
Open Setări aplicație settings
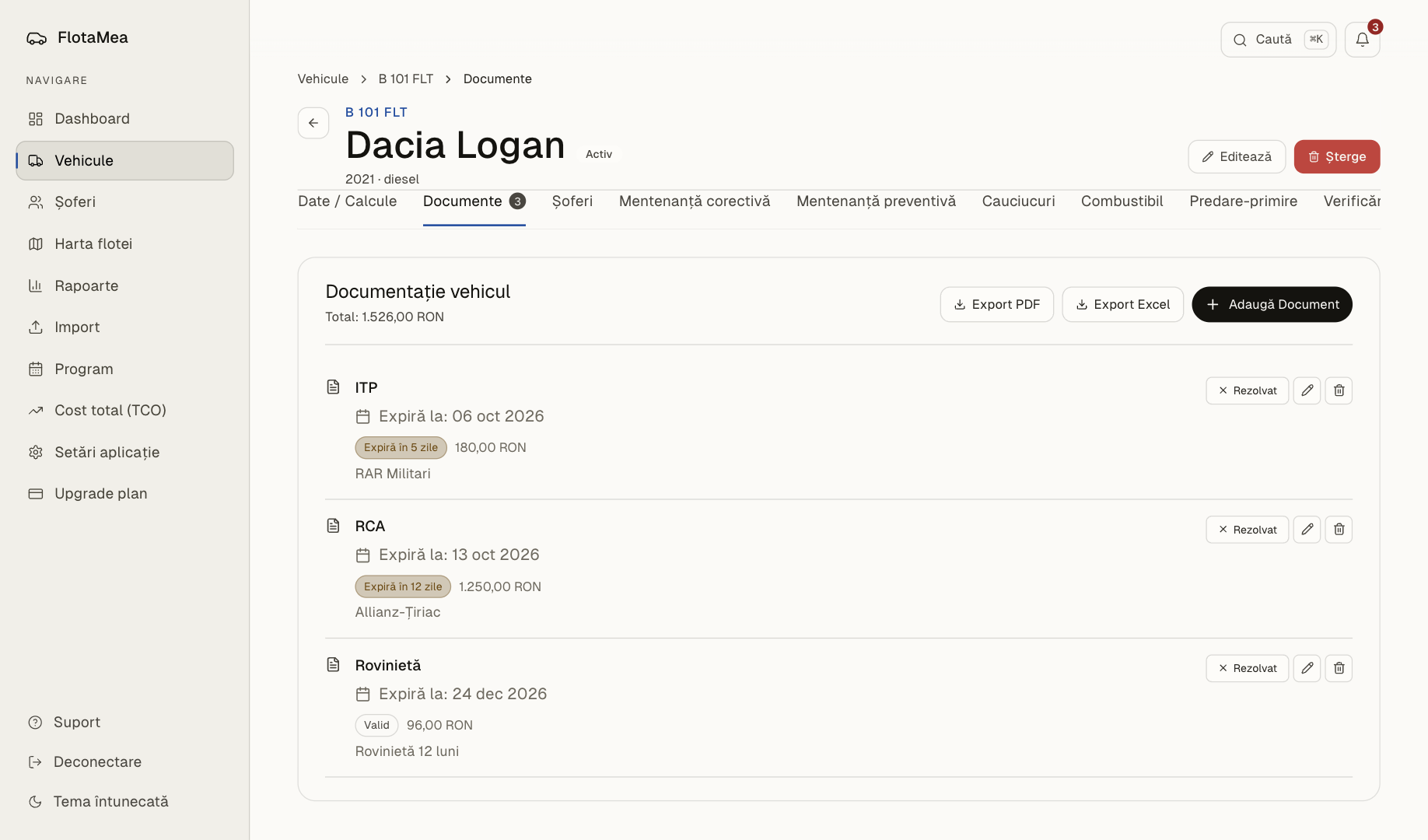click(x=124, y=452)
